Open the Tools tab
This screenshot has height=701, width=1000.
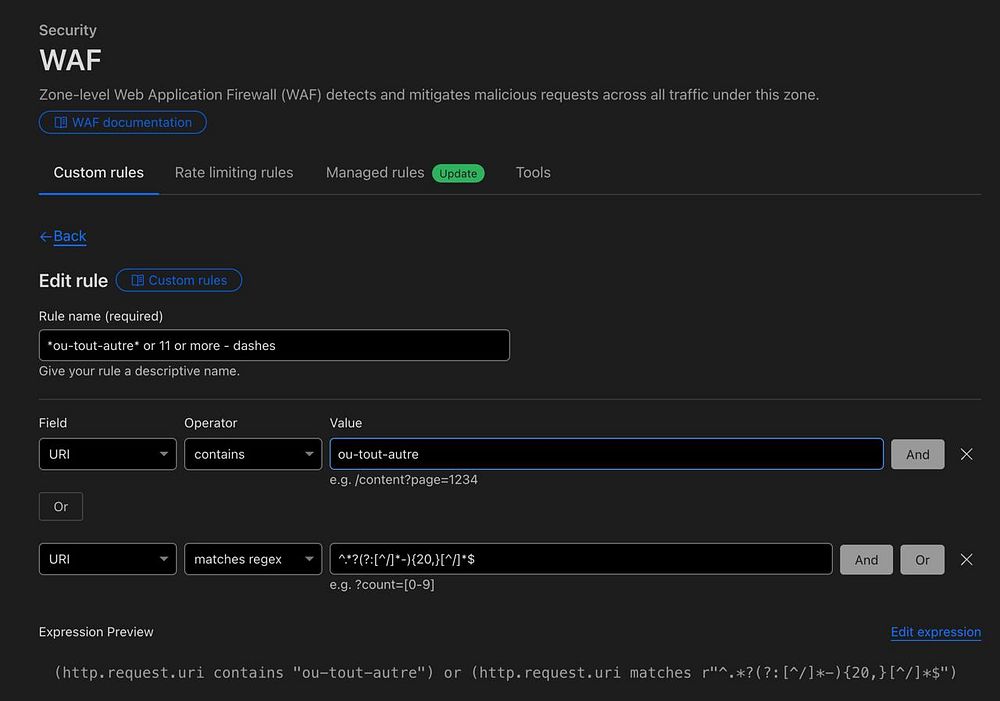[x=533, y=173]
